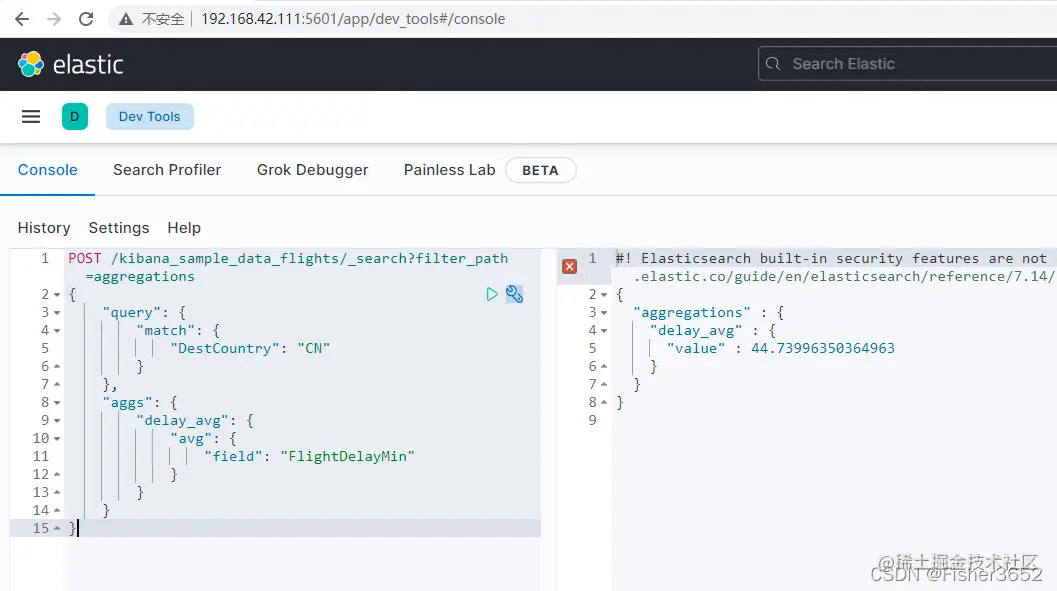Click the fold end marker on request line 12

[57, 474]
